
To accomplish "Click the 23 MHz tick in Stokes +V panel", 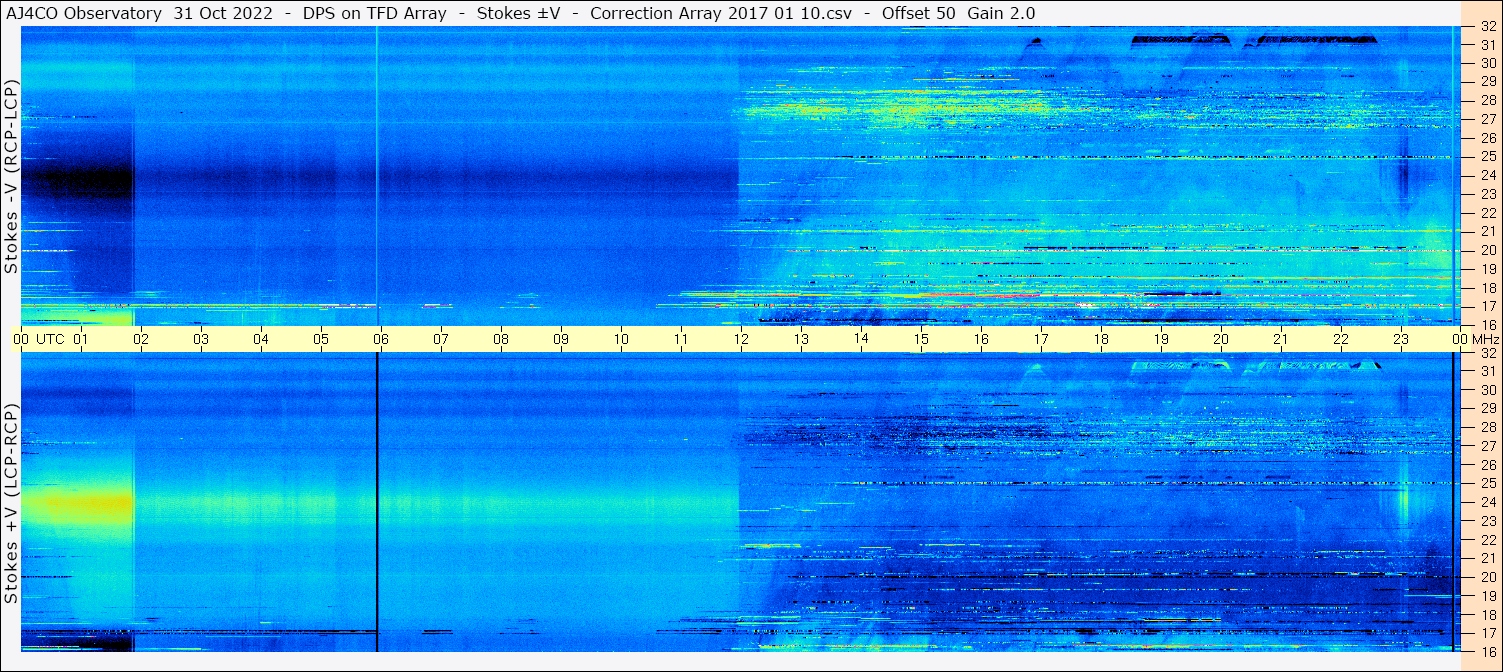I will (1487, 521).
